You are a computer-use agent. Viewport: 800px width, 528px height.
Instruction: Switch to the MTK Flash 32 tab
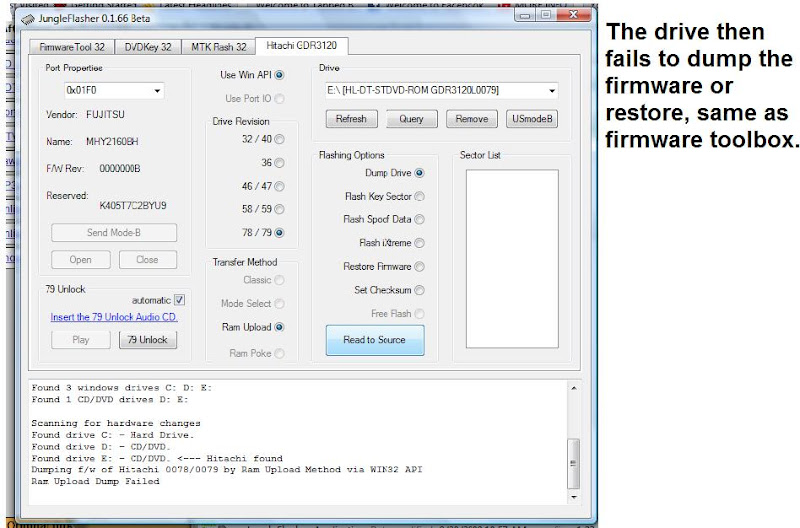click(218, 47)
